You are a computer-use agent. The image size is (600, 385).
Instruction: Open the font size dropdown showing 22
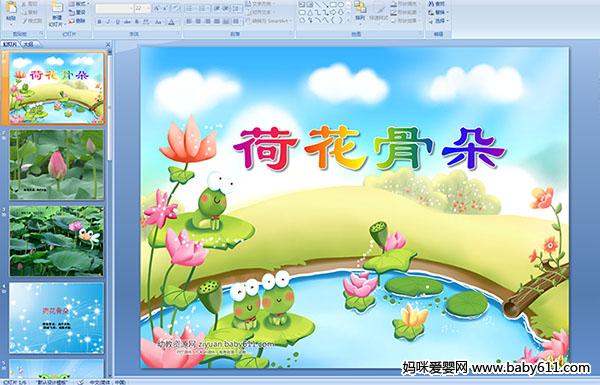click(142, 8)
